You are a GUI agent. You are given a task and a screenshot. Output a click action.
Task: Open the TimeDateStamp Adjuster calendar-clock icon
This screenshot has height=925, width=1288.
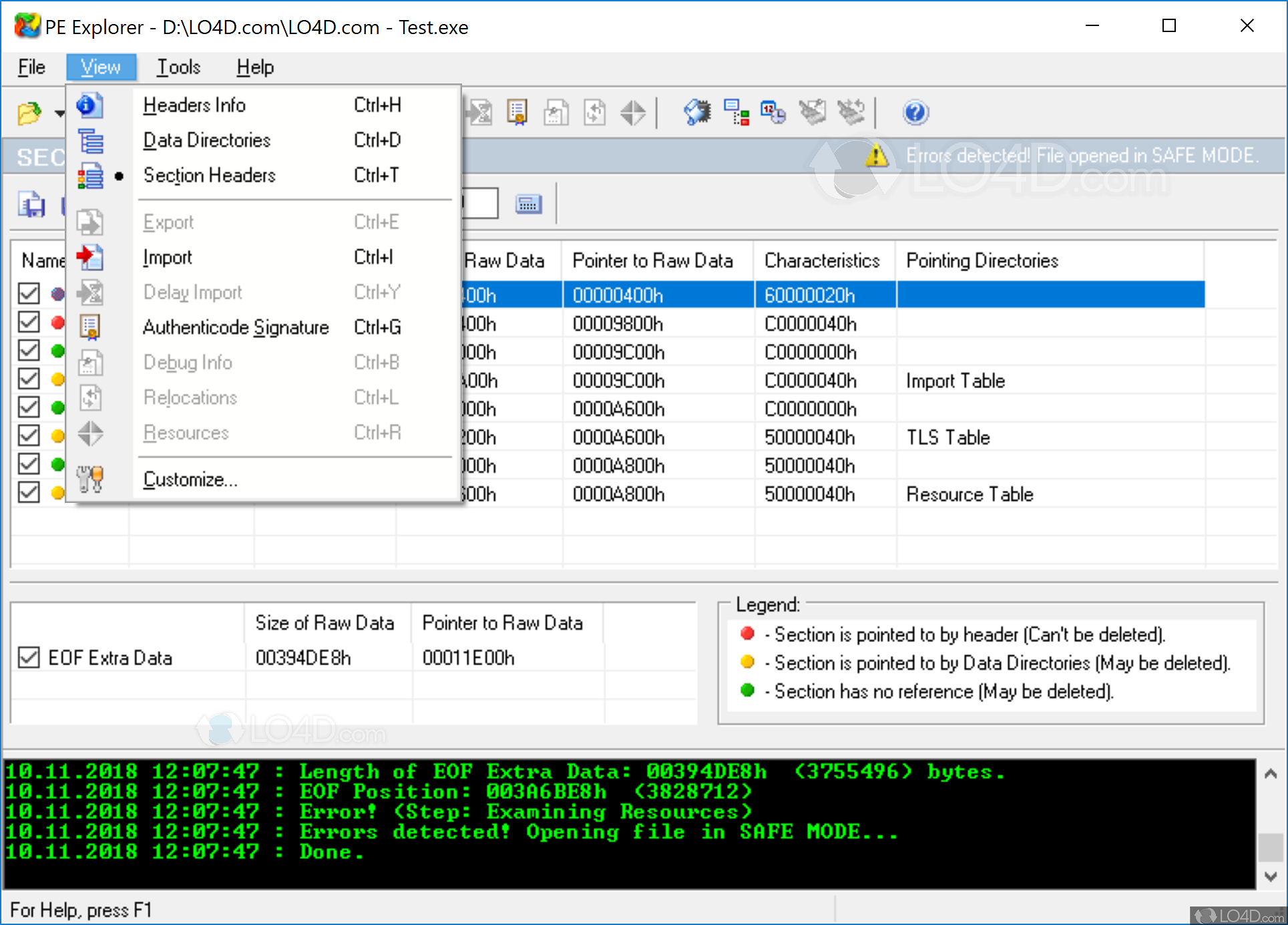click(773, 112)
